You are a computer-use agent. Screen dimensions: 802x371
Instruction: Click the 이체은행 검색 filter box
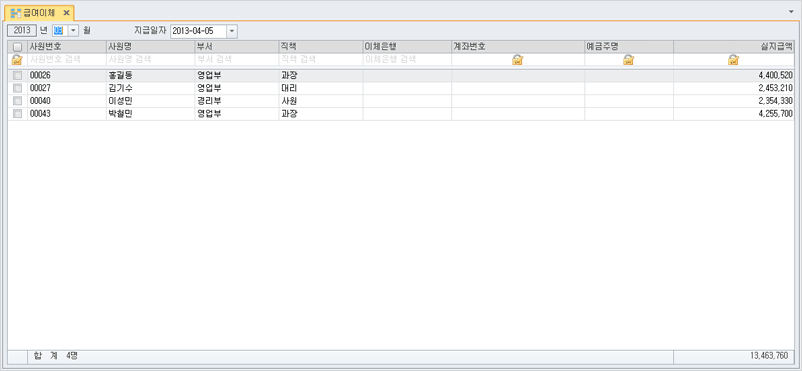(x=407, y=60)
